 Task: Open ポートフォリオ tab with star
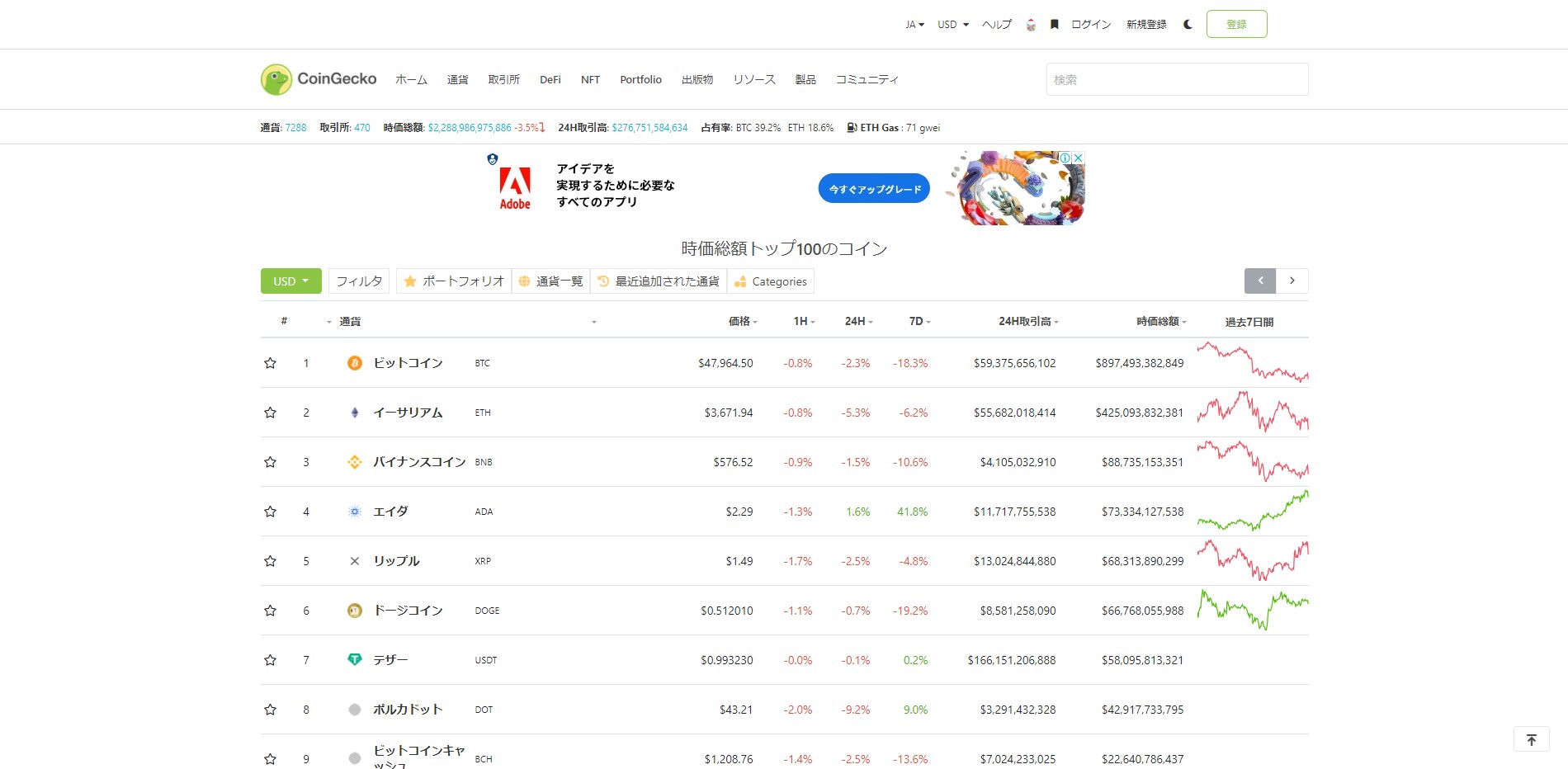[454, 281]
